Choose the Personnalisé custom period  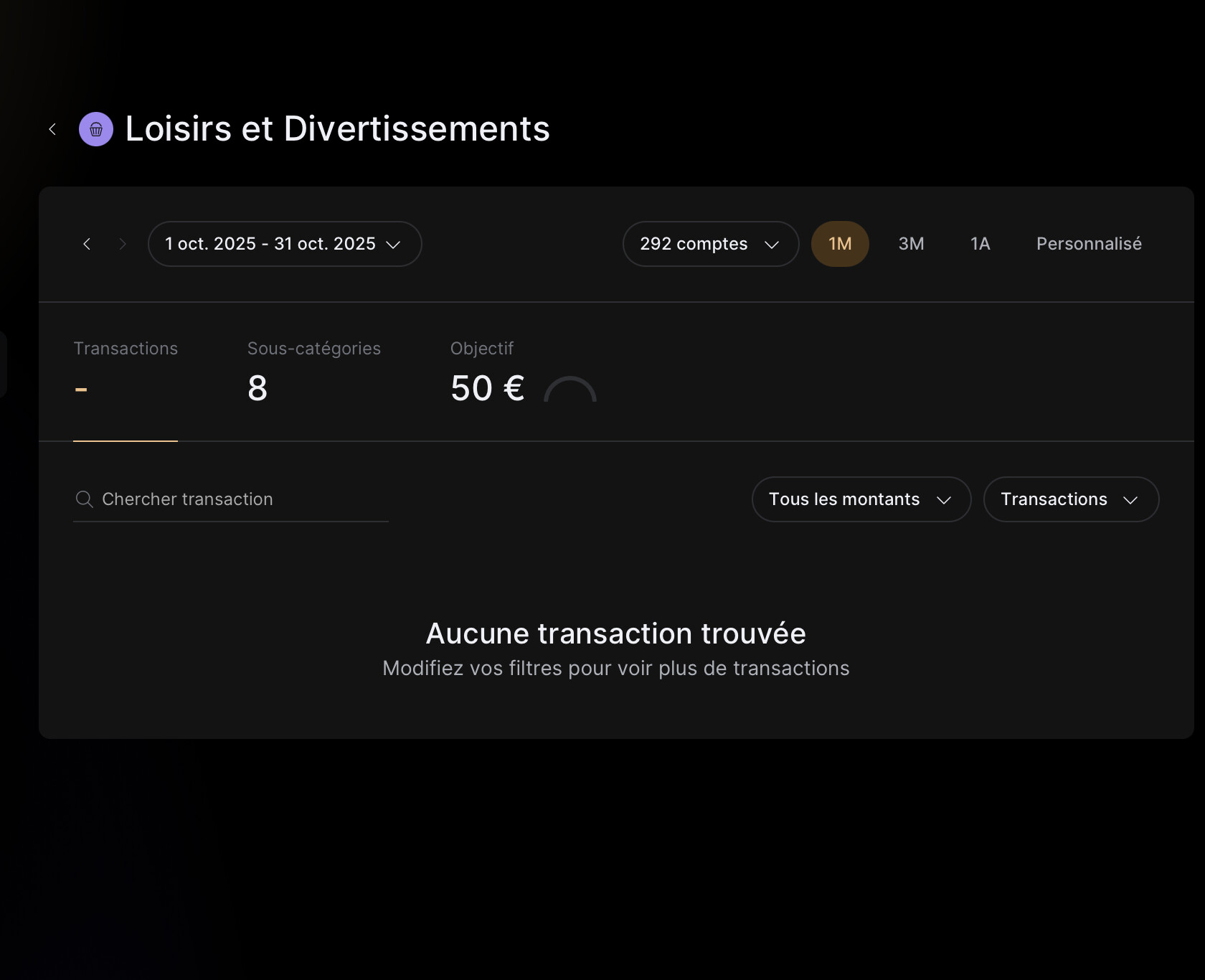tap(1088, 244)
